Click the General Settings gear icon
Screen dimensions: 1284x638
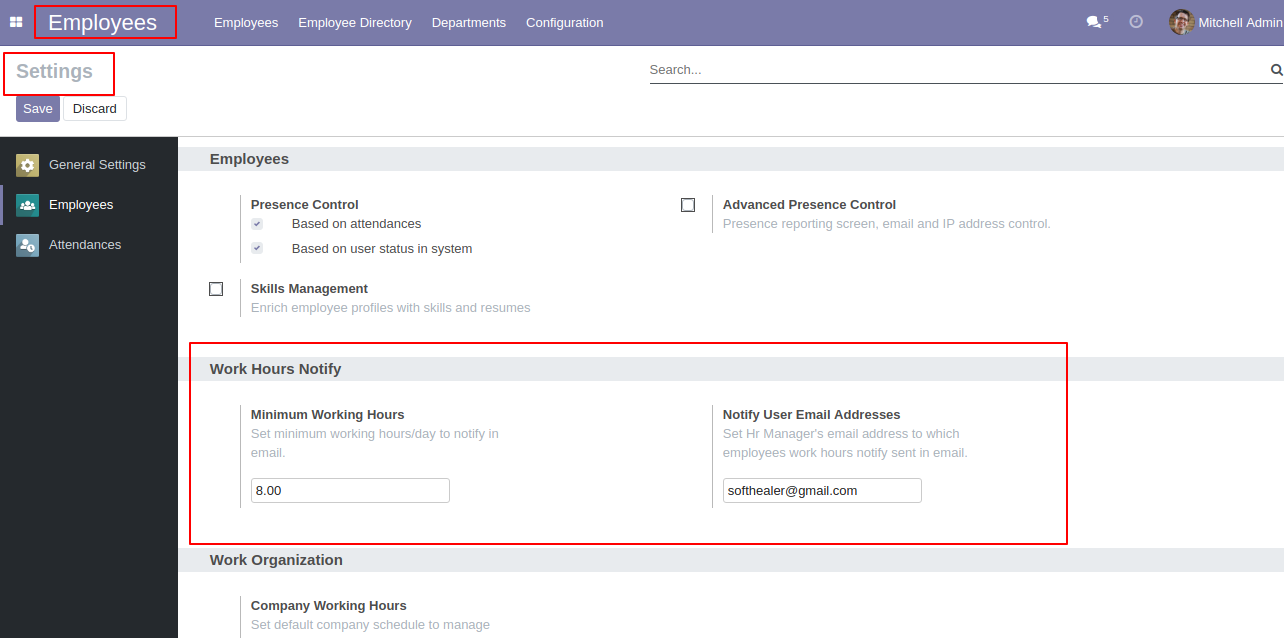[28, 165]
